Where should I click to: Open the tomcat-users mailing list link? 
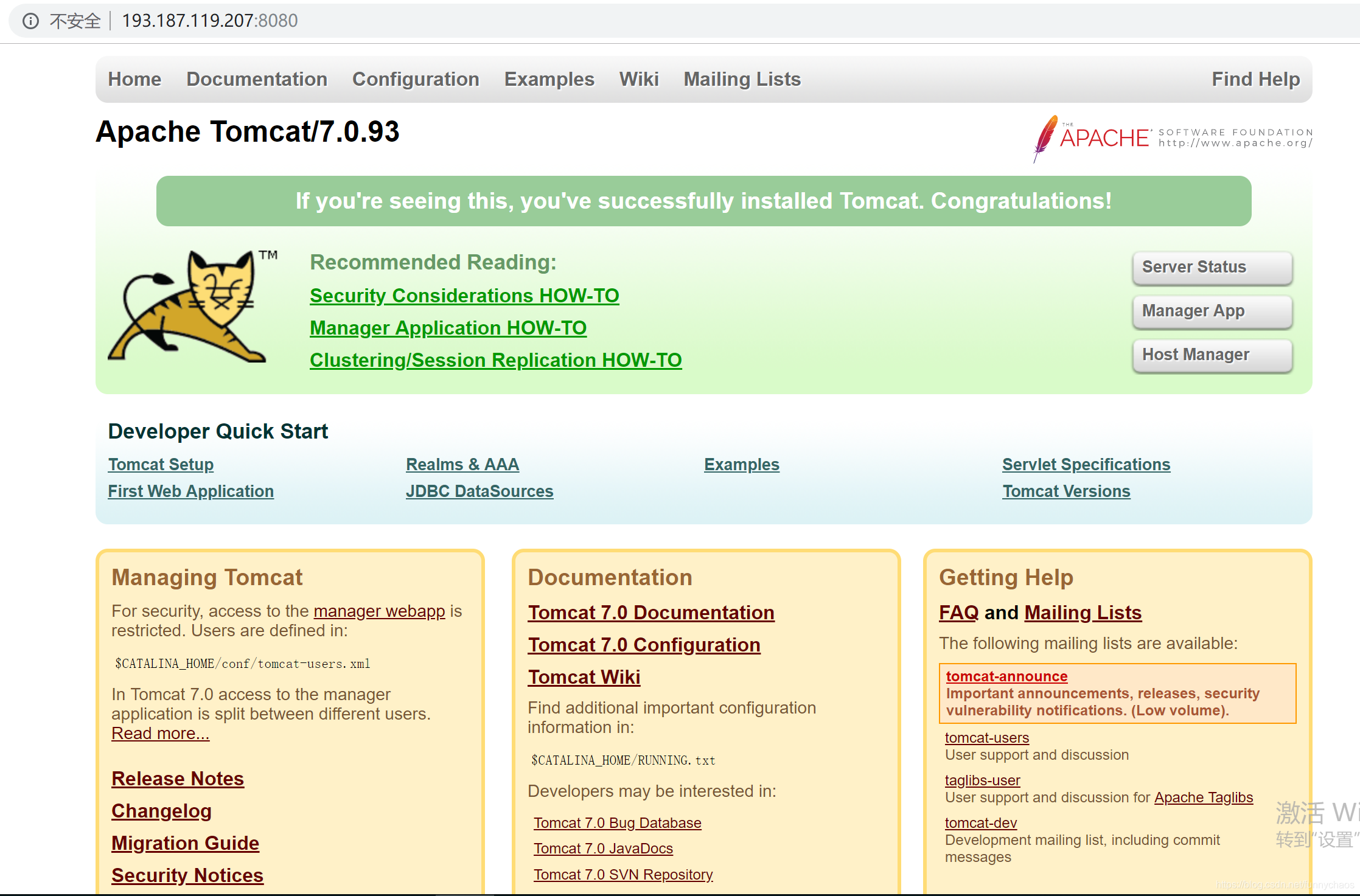(987, 738)
